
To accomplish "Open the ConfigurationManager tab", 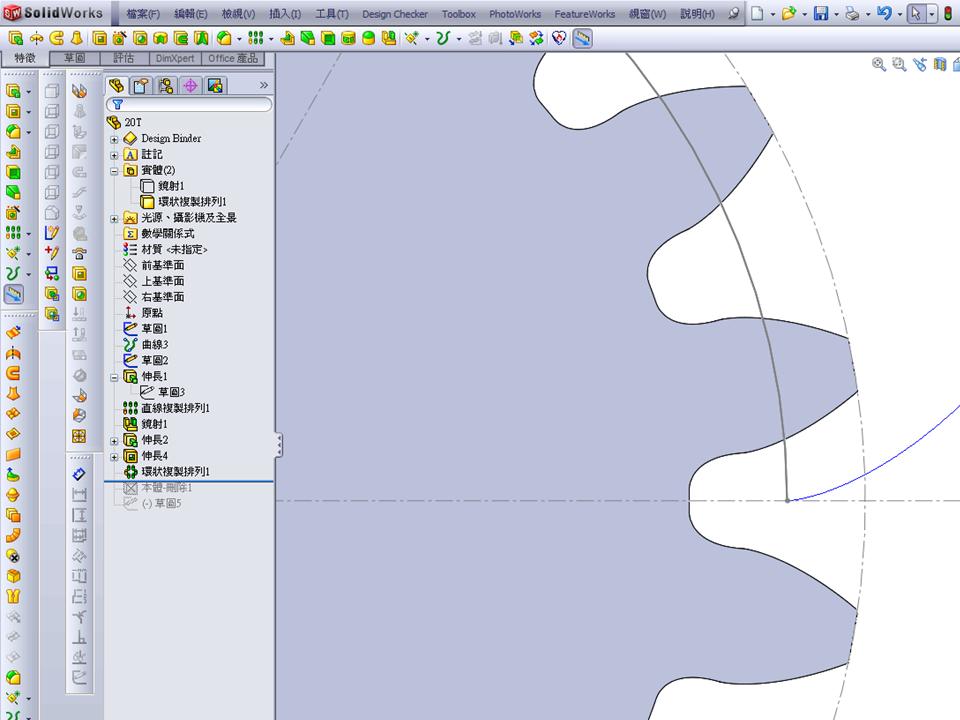I will pos(165,85).
